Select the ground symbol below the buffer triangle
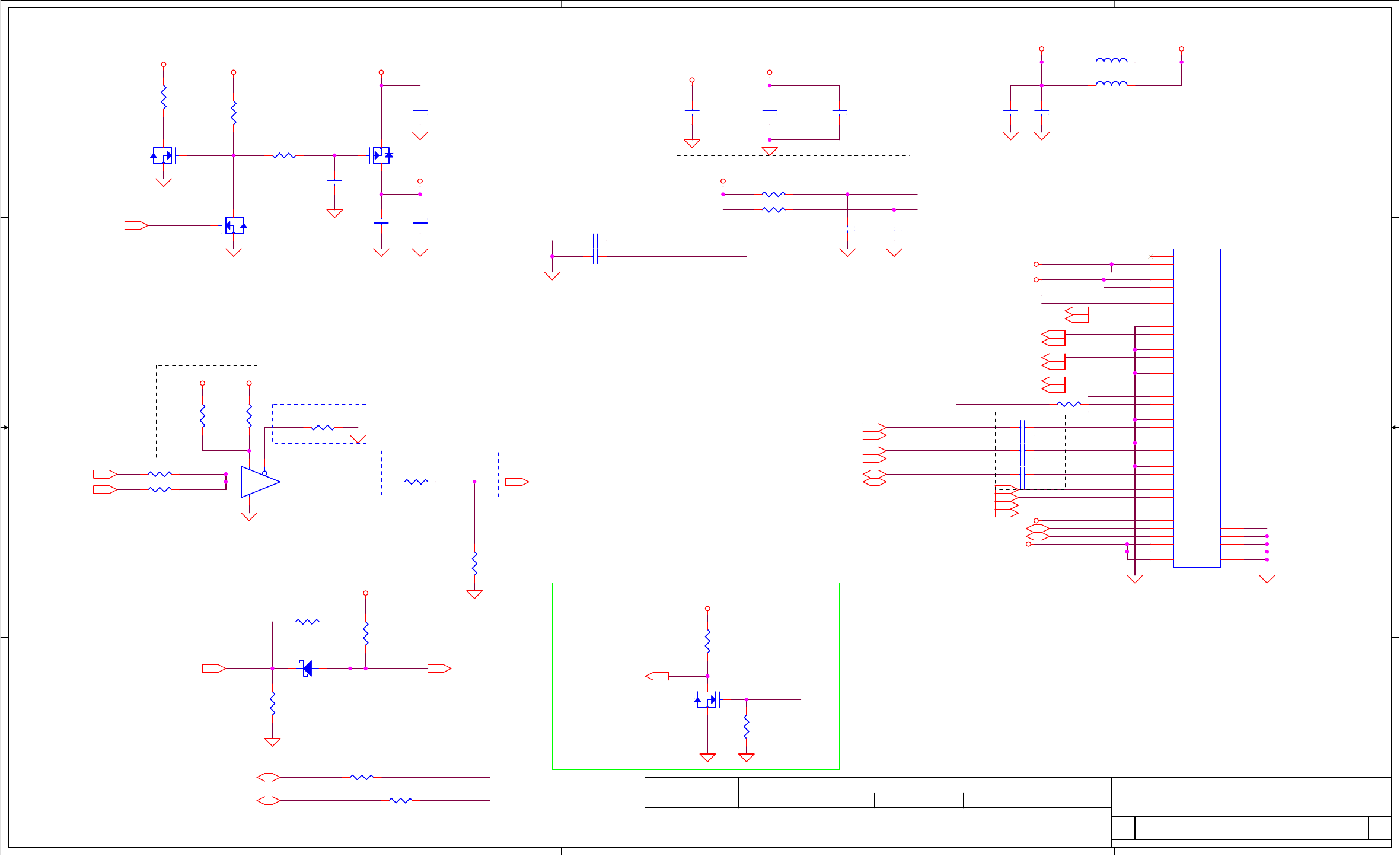This screenshot has width=1400, height=856. click(249, 517)
